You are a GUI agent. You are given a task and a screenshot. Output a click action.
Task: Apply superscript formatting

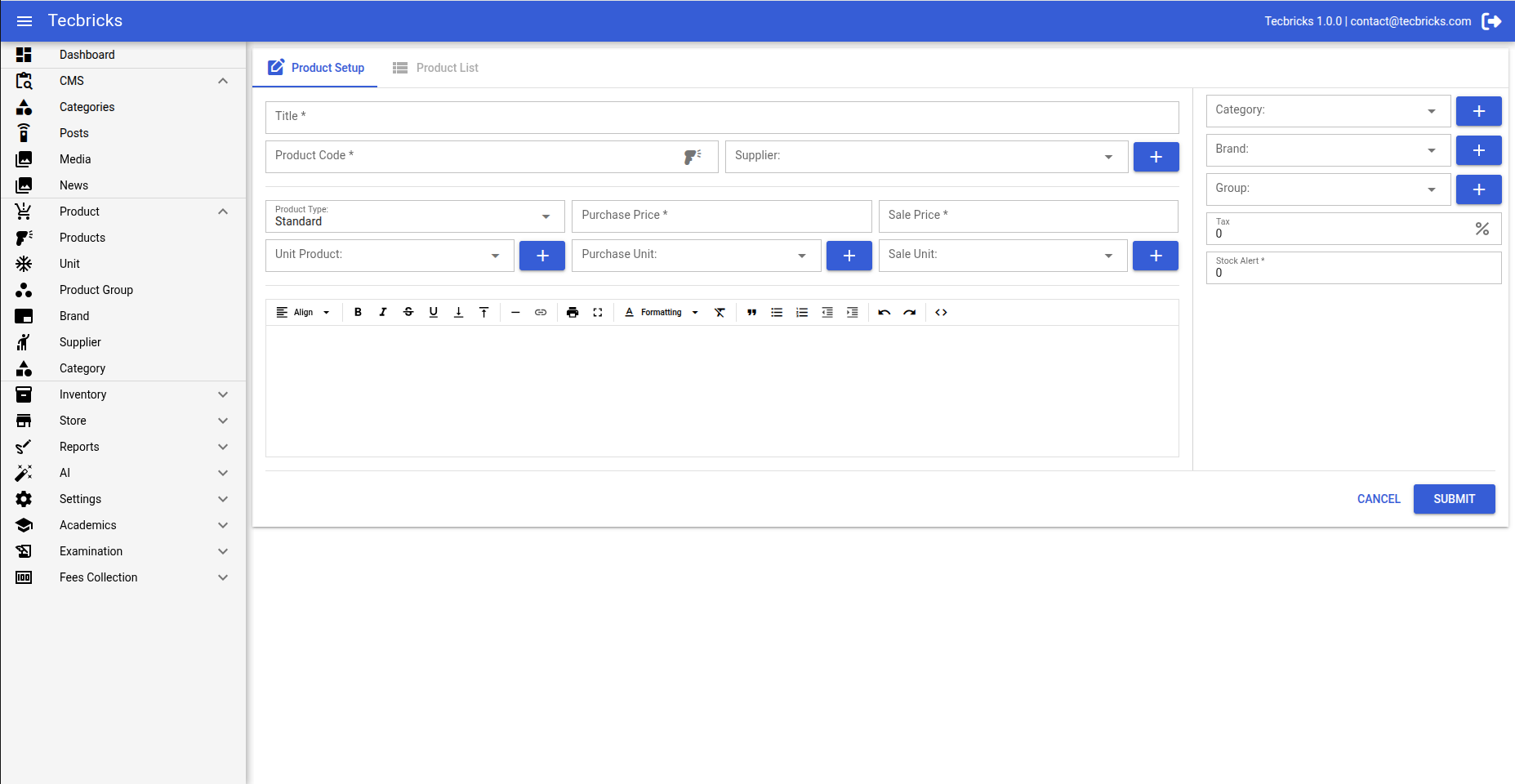[x=484, y=312]
